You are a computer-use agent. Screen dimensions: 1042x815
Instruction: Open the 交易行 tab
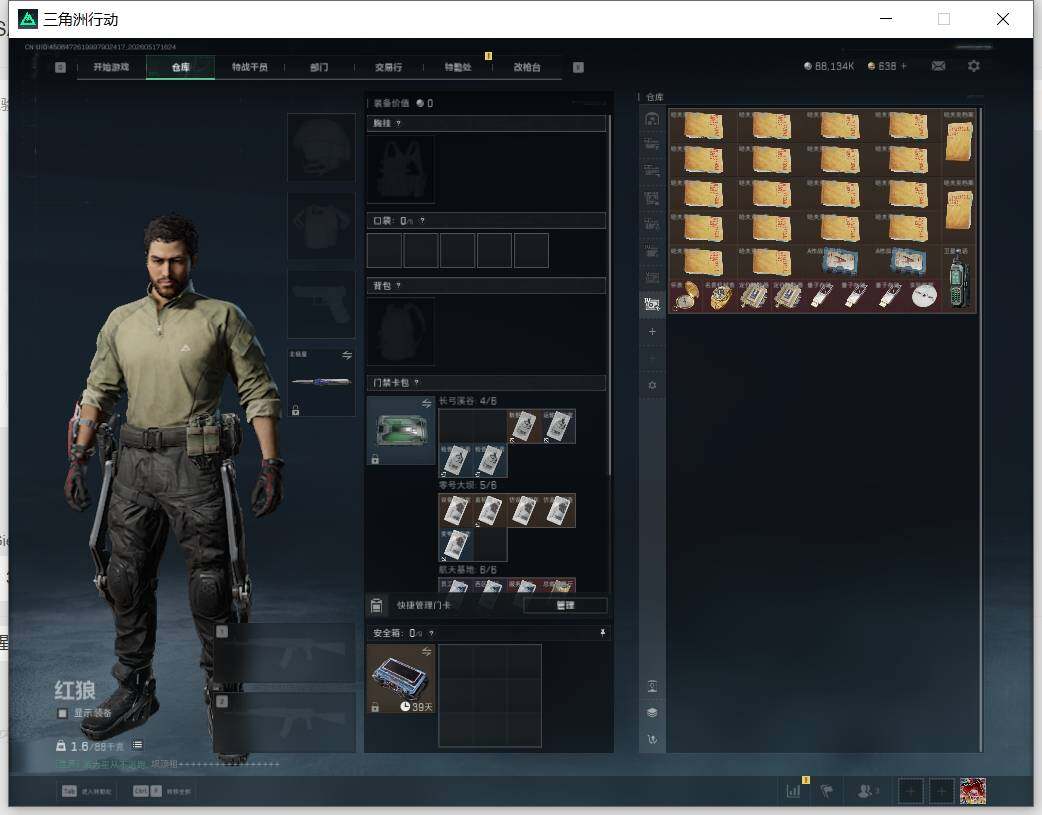tap(388, 67)
